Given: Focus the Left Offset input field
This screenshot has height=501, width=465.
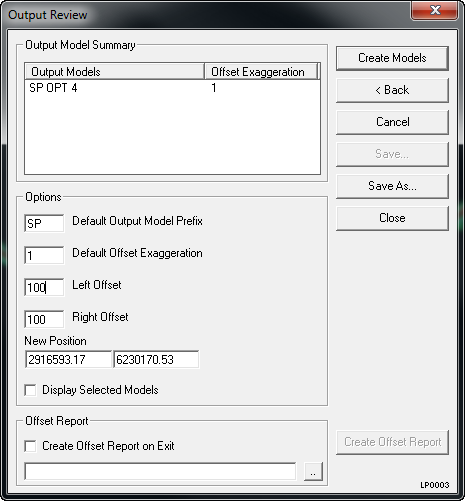Looking at the screenshot, I should tap(44, 287).
